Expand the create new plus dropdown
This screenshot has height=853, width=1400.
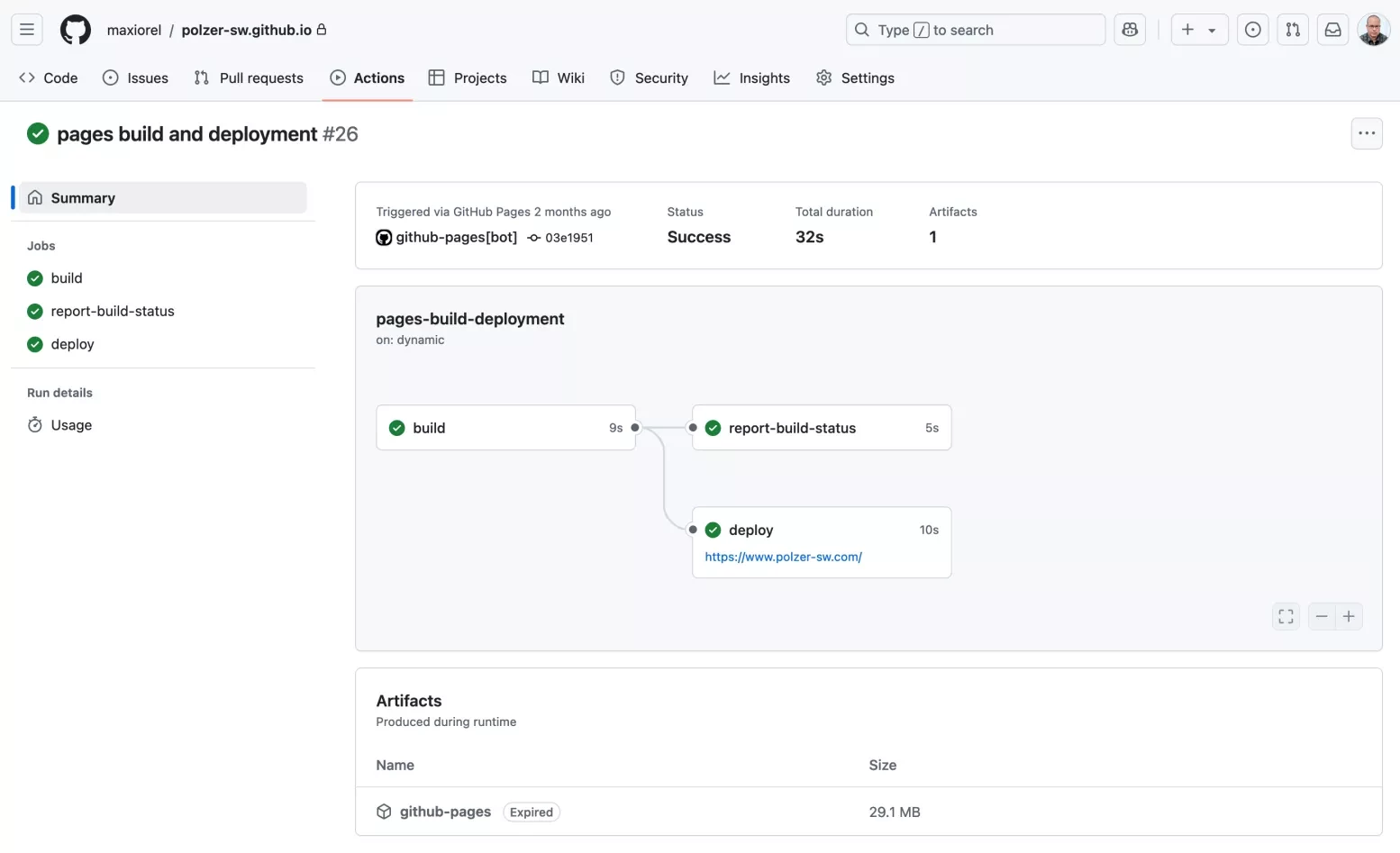1198,30
